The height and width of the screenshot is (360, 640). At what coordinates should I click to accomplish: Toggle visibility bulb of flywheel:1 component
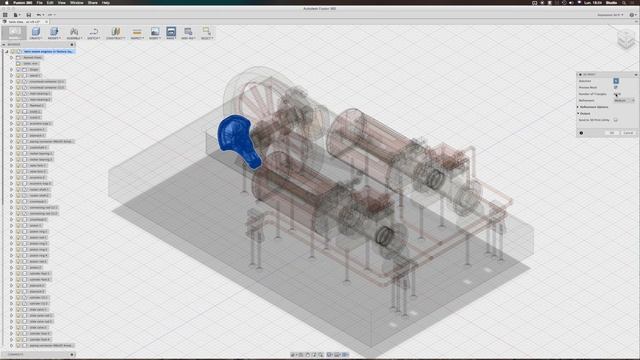[x=18, y=105]
